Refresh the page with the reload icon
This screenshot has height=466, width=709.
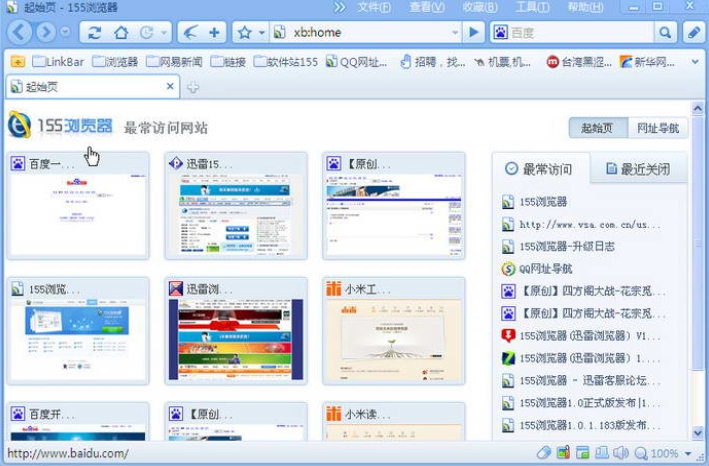95,33
